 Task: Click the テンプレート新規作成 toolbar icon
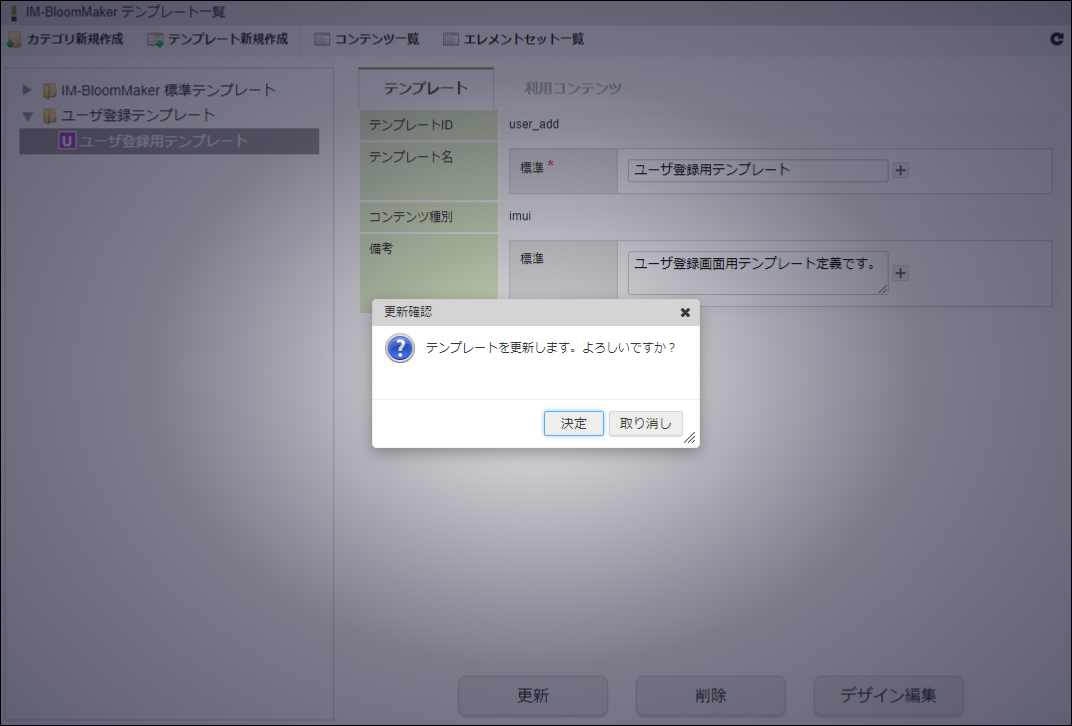tap(155, 40)
